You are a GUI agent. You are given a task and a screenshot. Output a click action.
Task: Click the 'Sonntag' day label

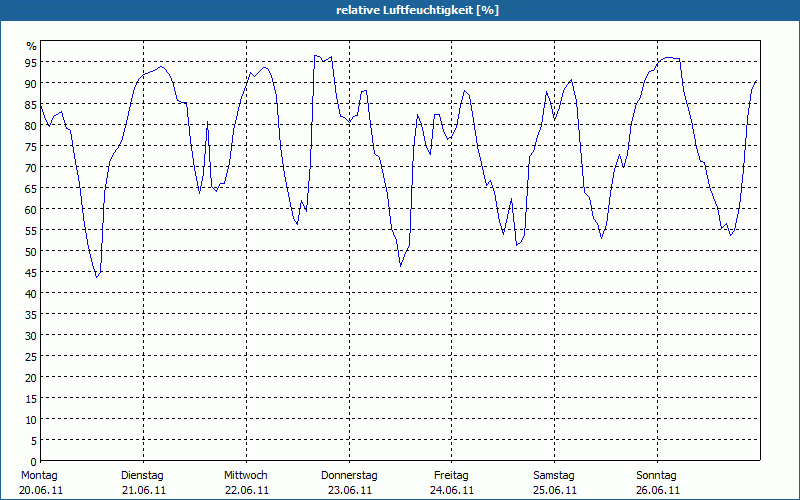656,476
